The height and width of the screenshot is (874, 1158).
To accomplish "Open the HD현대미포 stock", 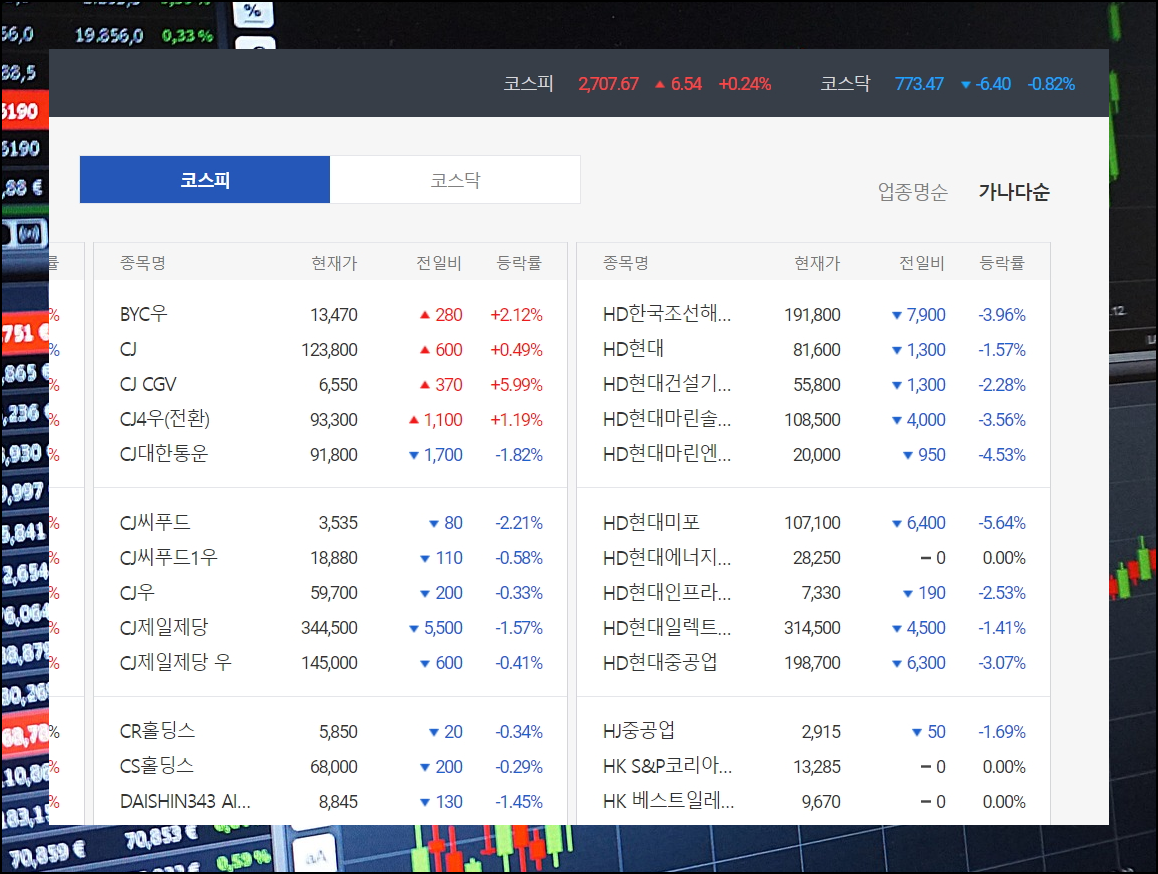I will 651,522.
